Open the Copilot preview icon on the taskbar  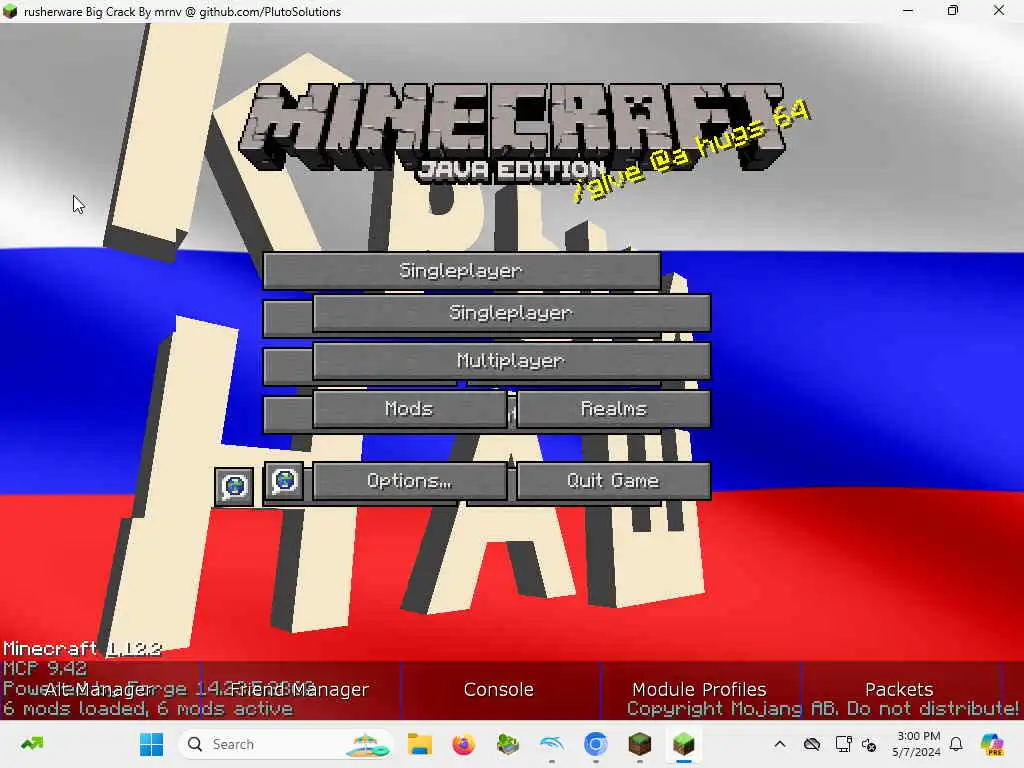point(993,744)
